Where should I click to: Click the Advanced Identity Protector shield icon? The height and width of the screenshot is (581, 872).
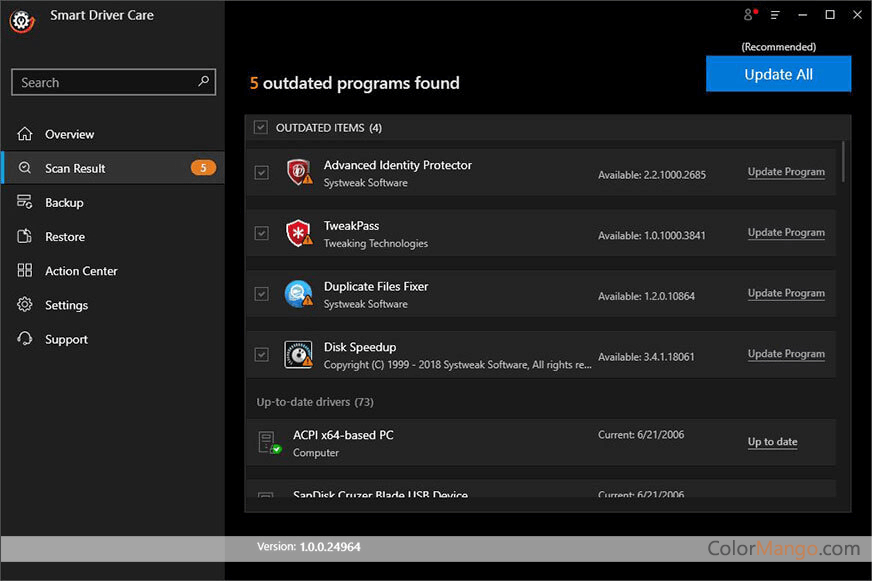click(298, 172)
